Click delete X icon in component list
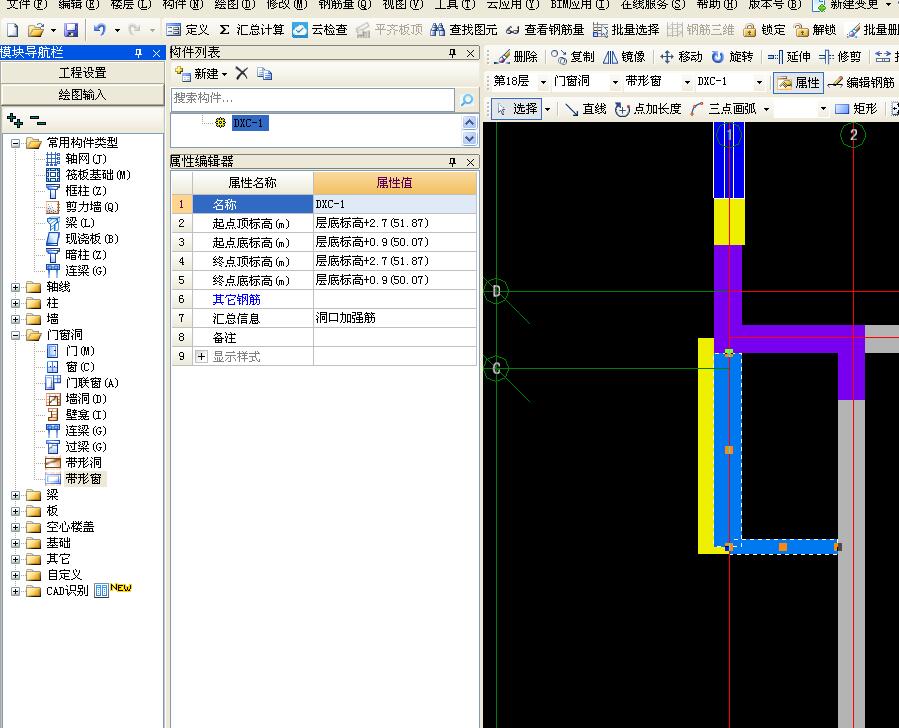Screen dimensions: 899x728 242,73
